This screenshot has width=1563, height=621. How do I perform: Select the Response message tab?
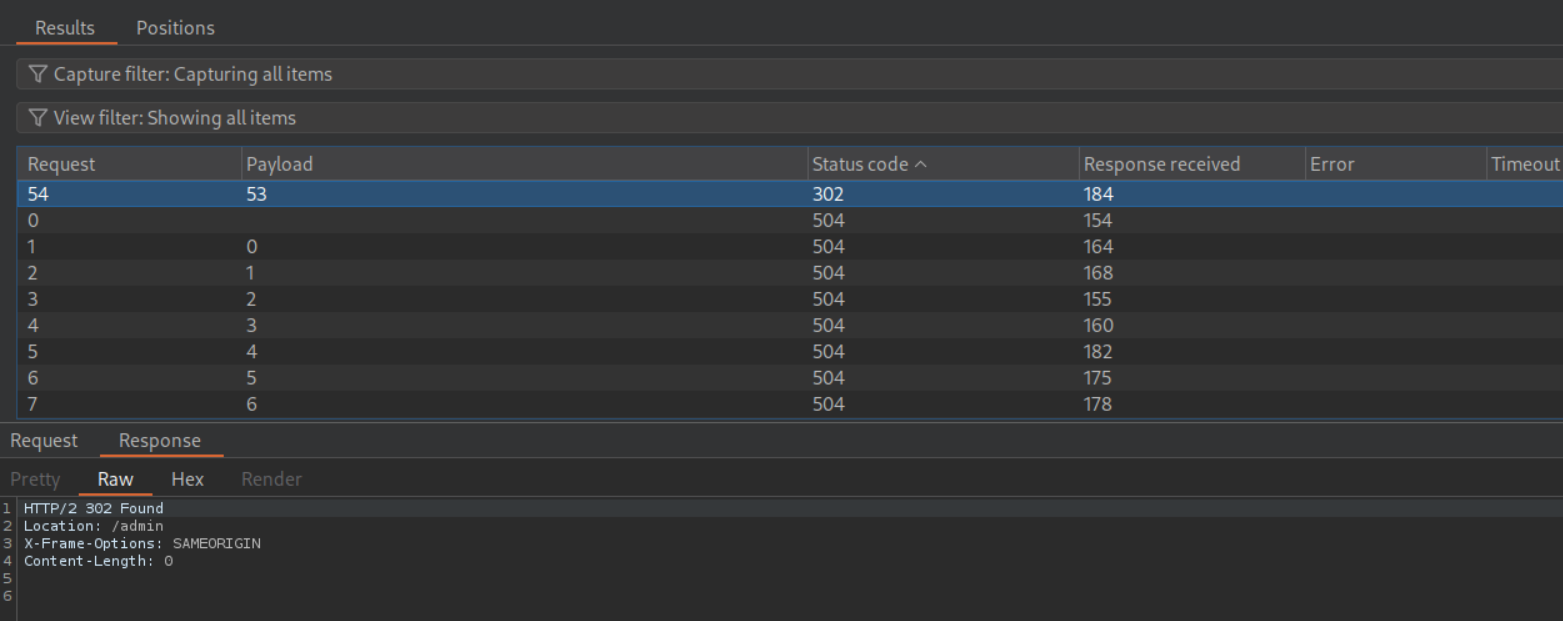point(160,441)
